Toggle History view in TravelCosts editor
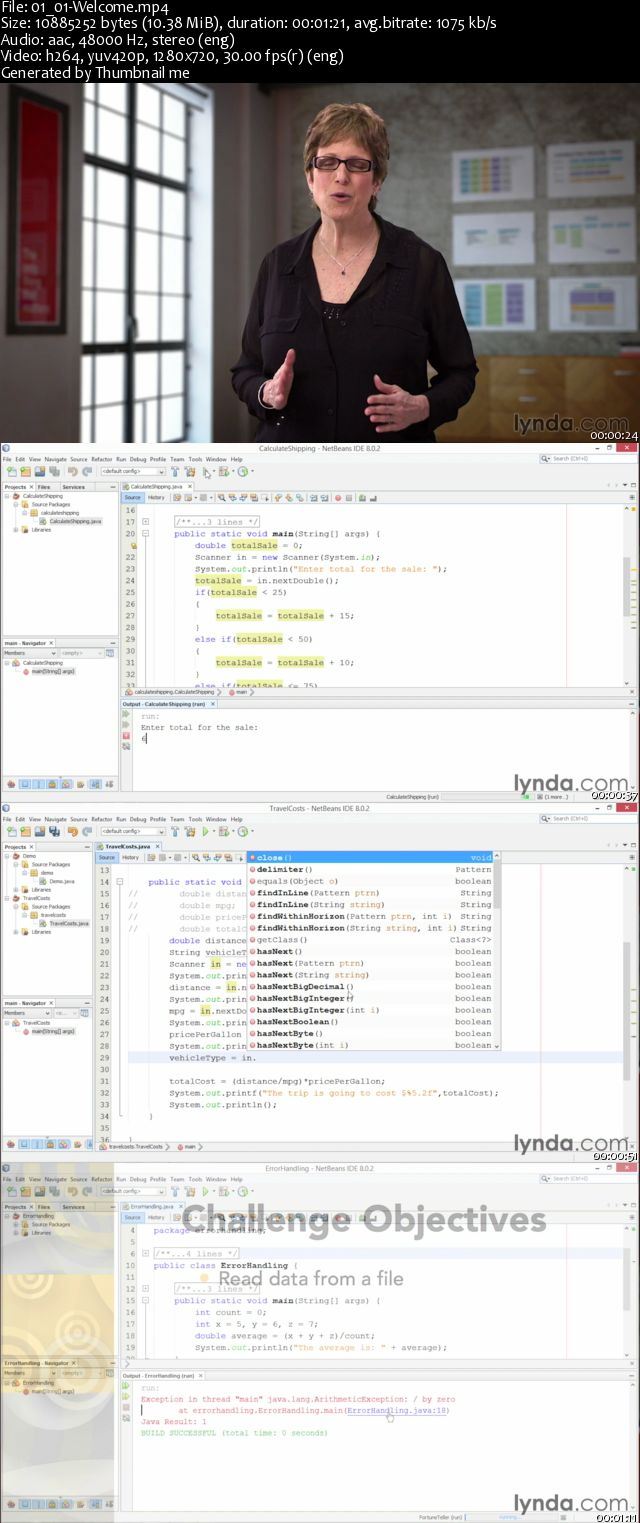 pyautogui.click(x=131, y=857)
